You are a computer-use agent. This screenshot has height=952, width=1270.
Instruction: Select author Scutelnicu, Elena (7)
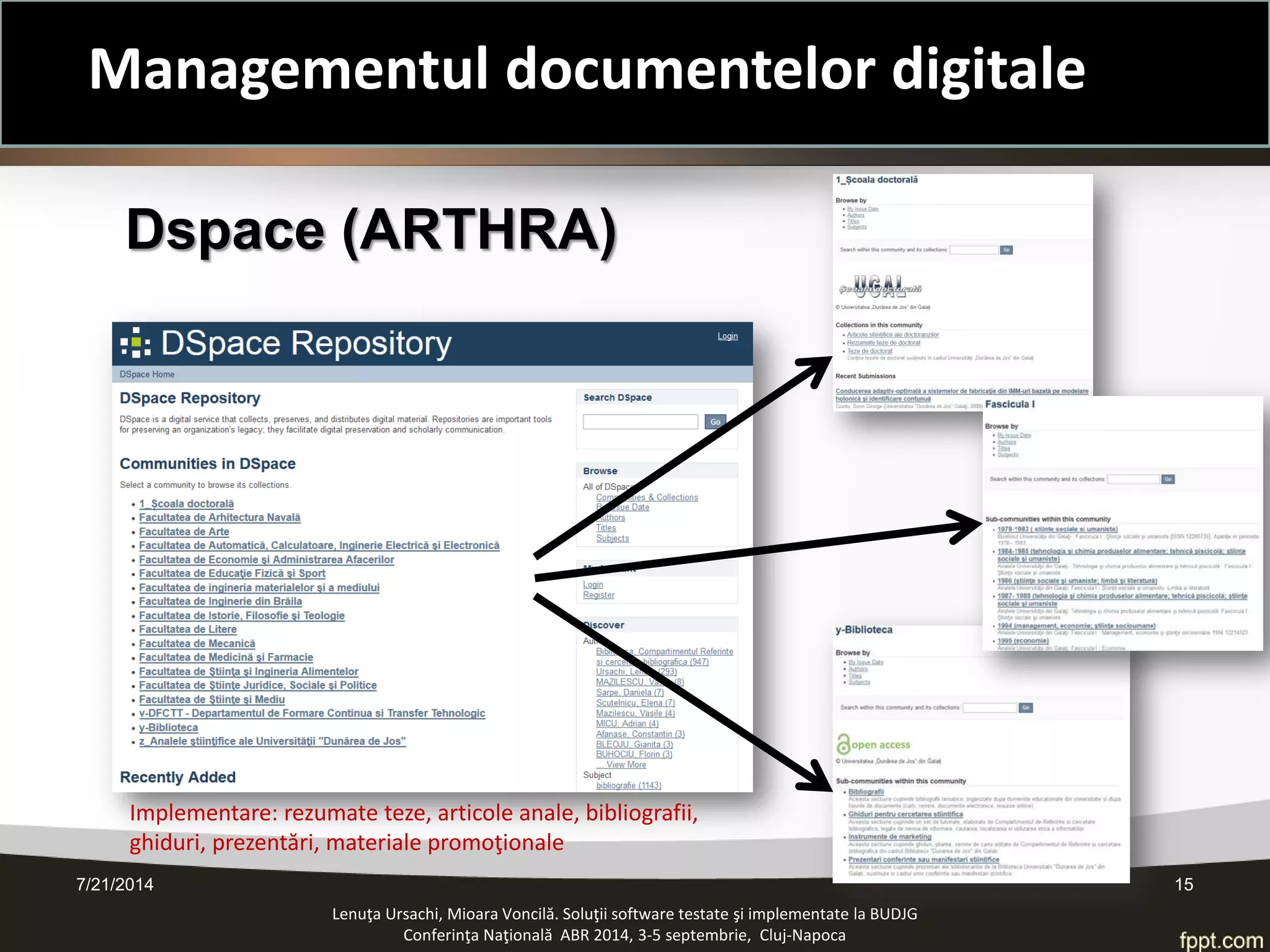click(x=636, y=703)
